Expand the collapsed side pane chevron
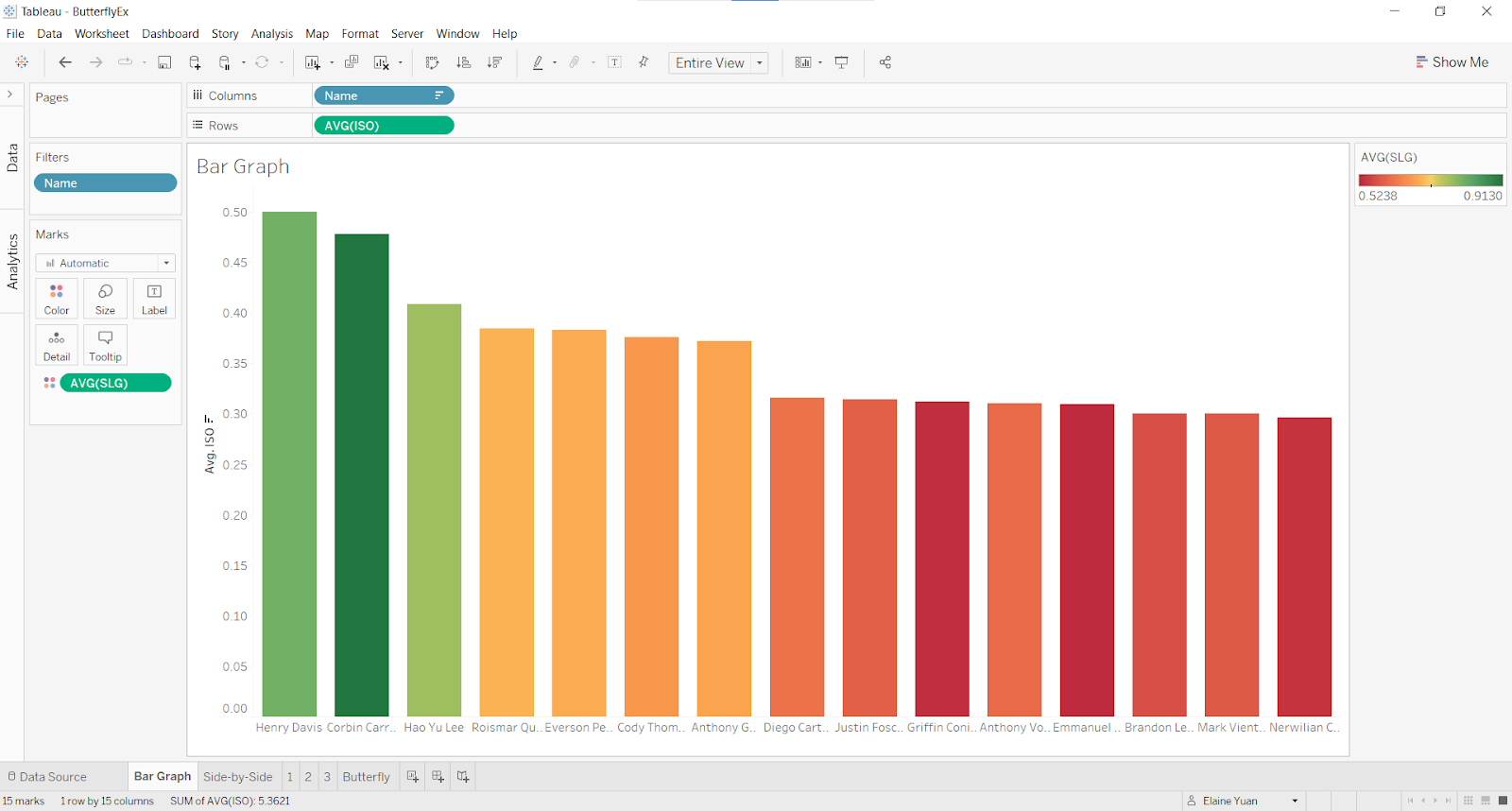 pyautogui.click(x=9, y=95)
